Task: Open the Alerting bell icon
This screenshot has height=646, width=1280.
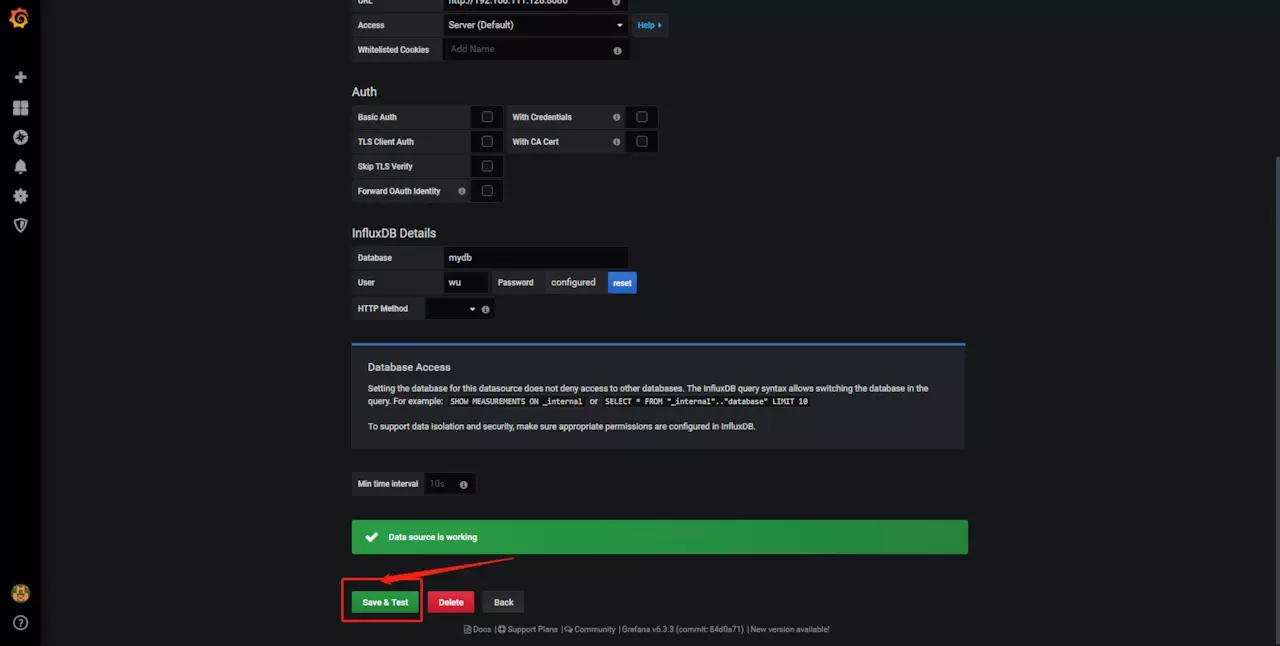Action: tap(20, 166)
